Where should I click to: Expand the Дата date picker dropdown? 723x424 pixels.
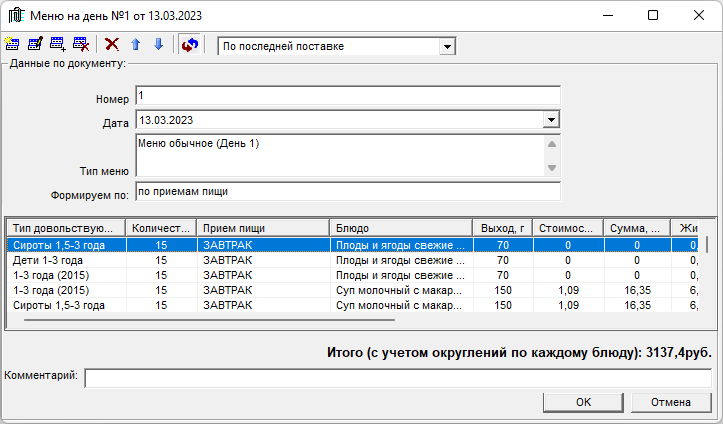pyautogui.click(x=550, y=120)
